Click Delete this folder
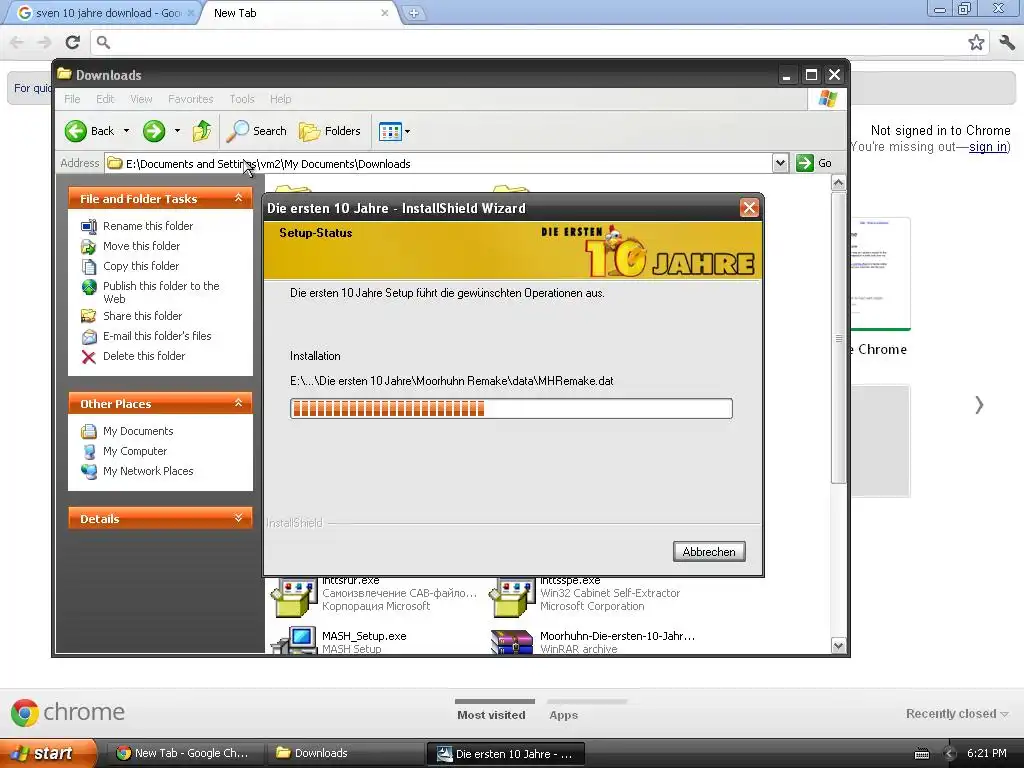This screenshot has height=768, width=1024. tap(144, 357)
